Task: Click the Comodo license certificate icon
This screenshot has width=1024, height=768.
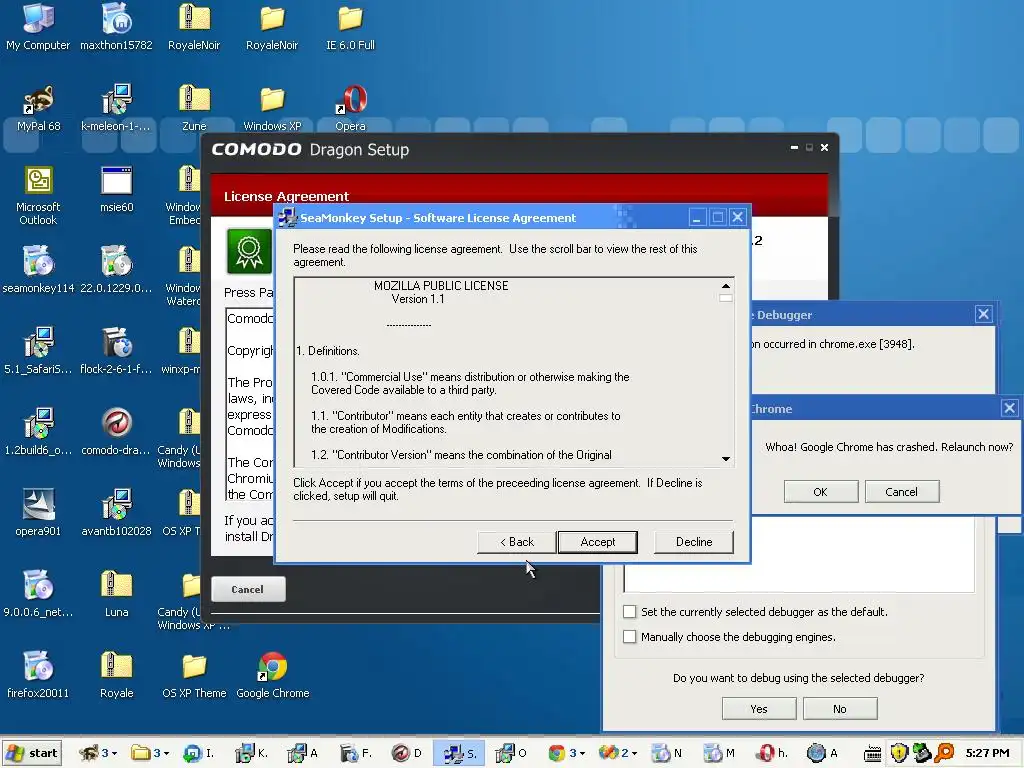Action: coord(249,251)
